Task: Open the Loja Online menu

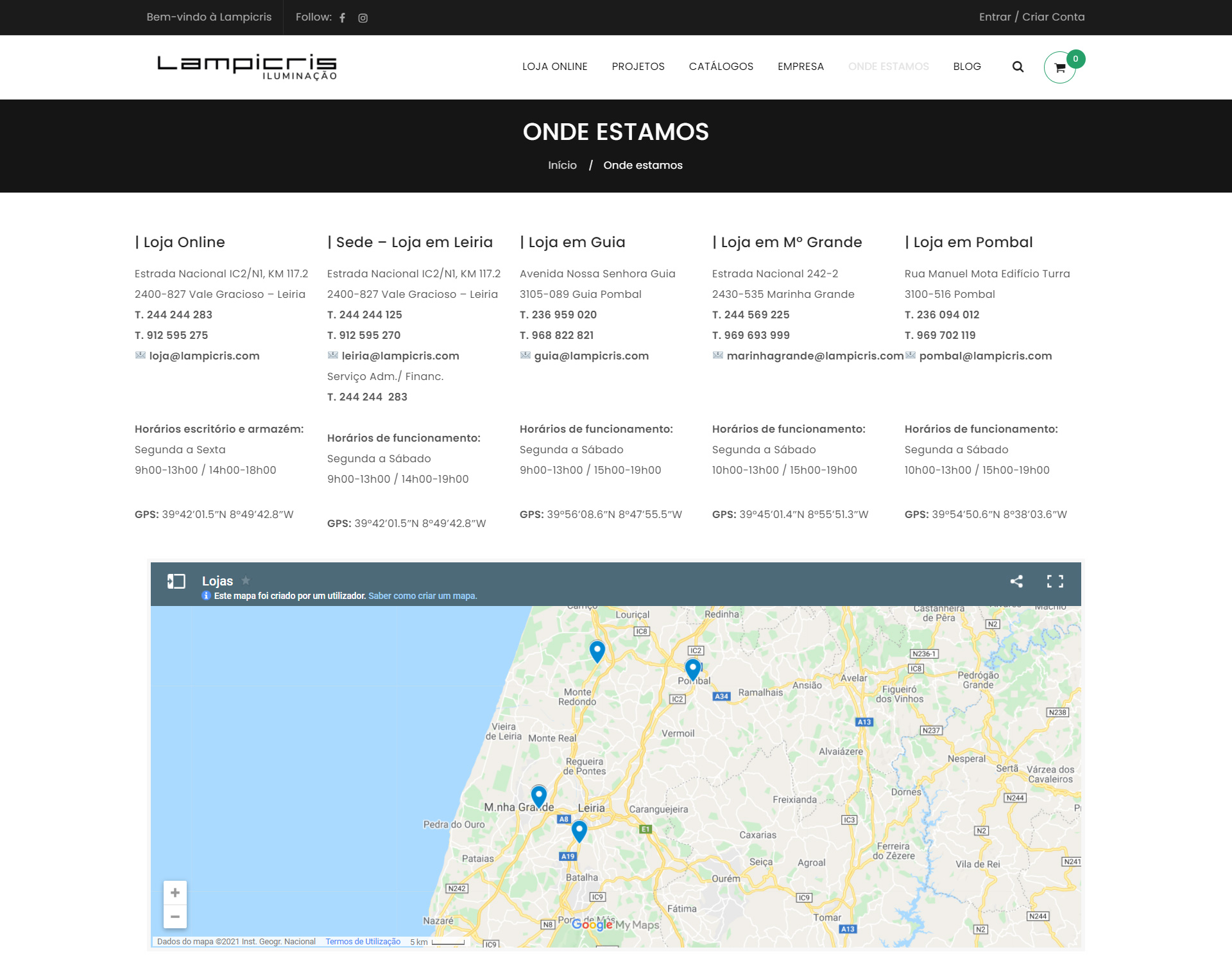Action: click(554, 67)
